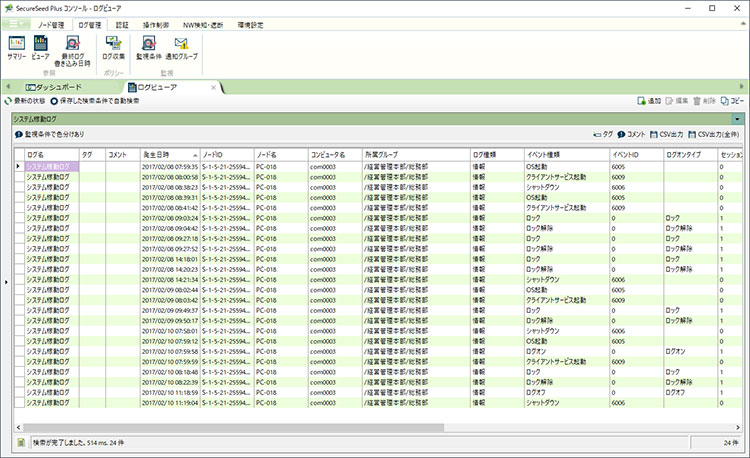Click the コメント speech bubble toolbar button
The height and width of the screenshot is (458, 750).
click(631, 134)
